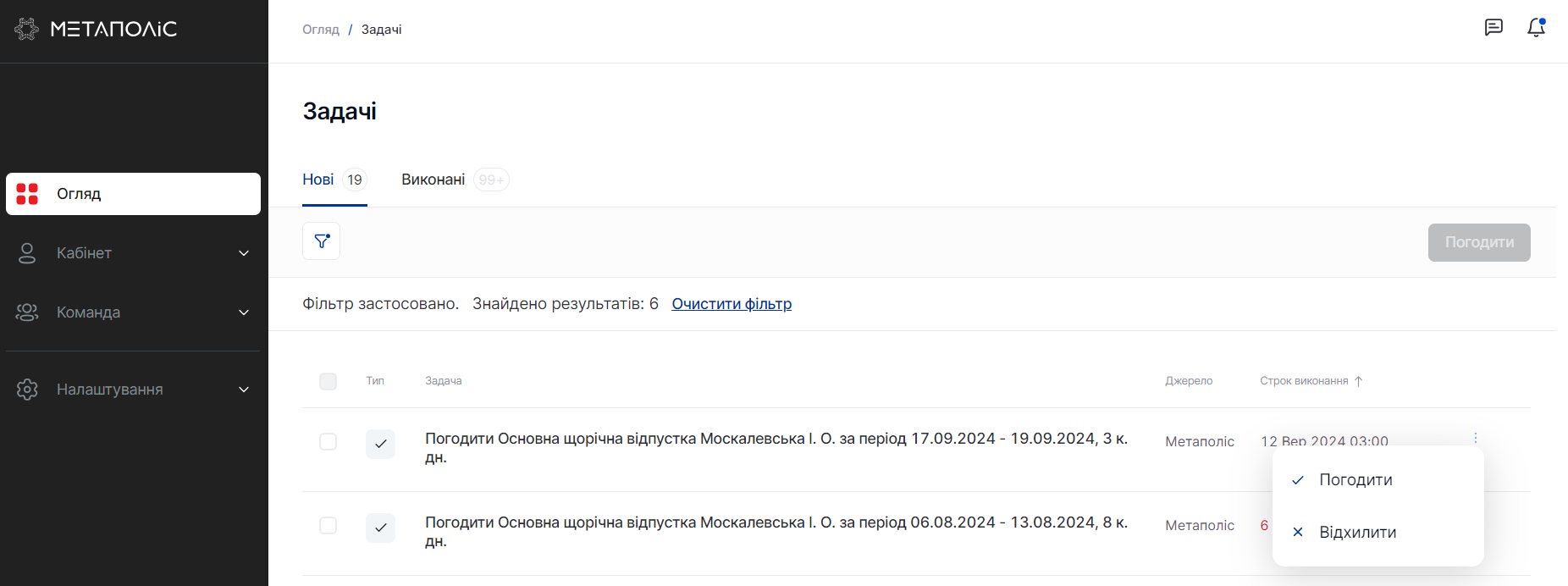Choose Погодити in the context menu
The width and height of the screenshot is (1568, 586).
point(1378,480)
